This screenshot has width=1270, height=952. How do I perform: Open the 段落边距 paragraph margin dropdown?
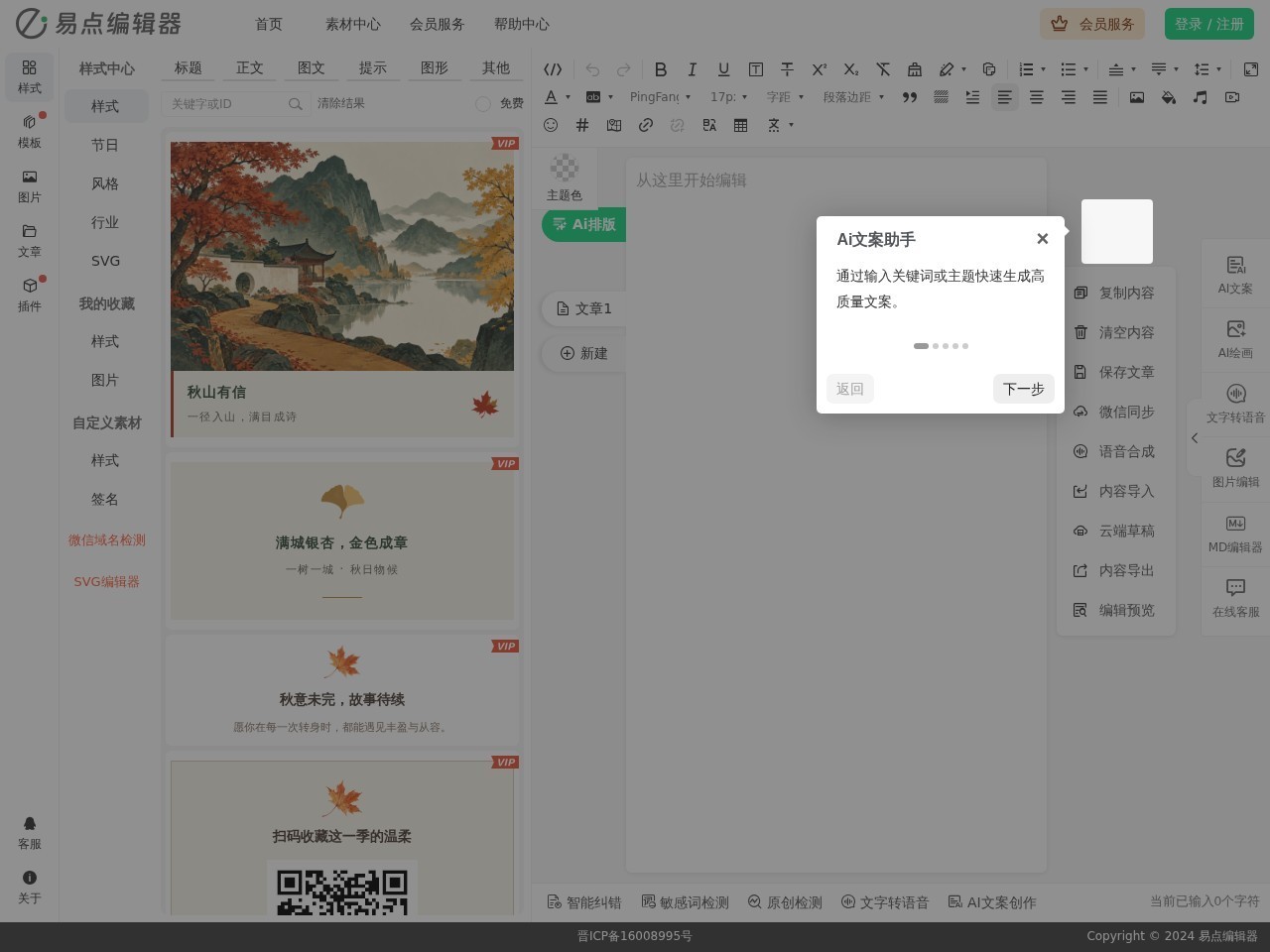coord(853,97)
